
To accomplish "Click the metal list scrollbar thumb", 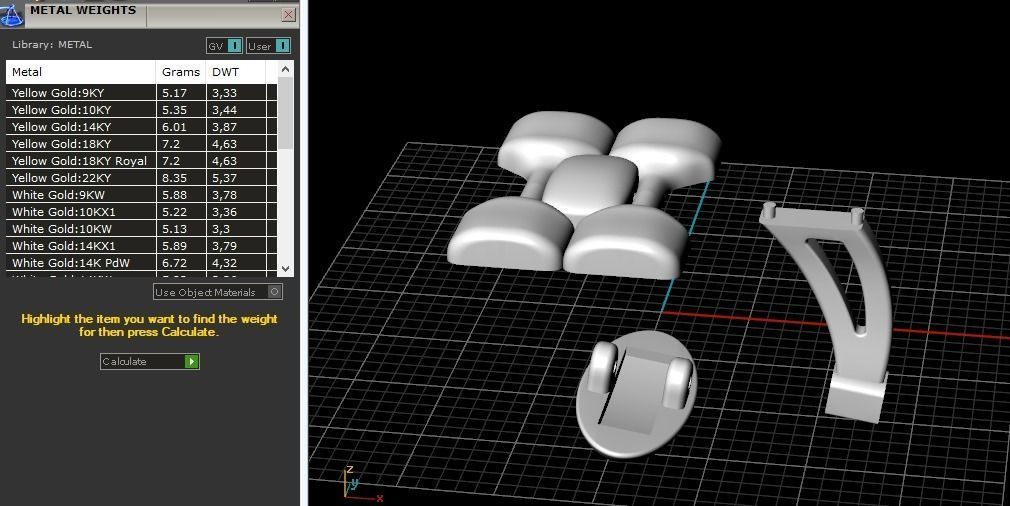I will pyautogui.click(x=286, y=113).
